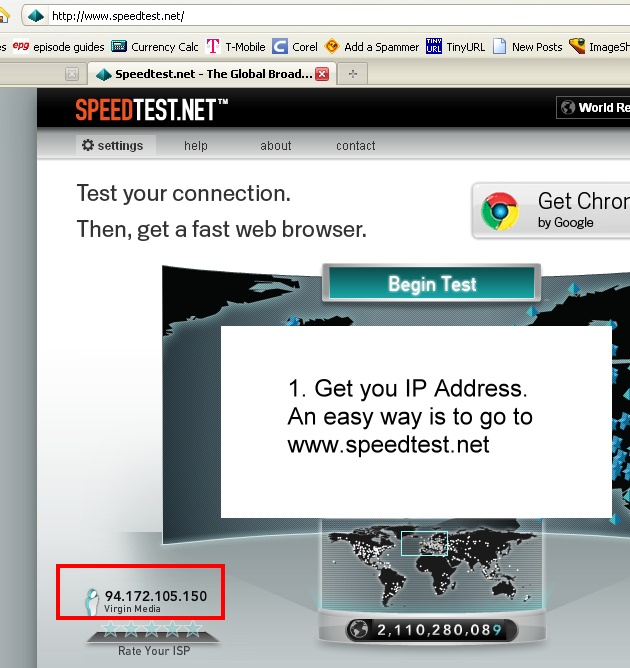Viewport: 630px width, 668px height.
Task: Rate ISP with the third star
Action: (x=152, y=628)
